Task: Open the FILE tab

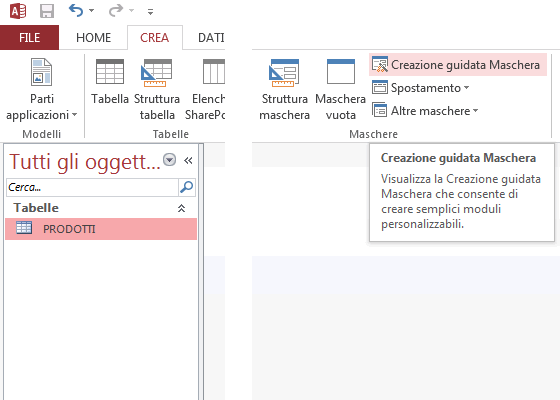Action: (29, 38)
